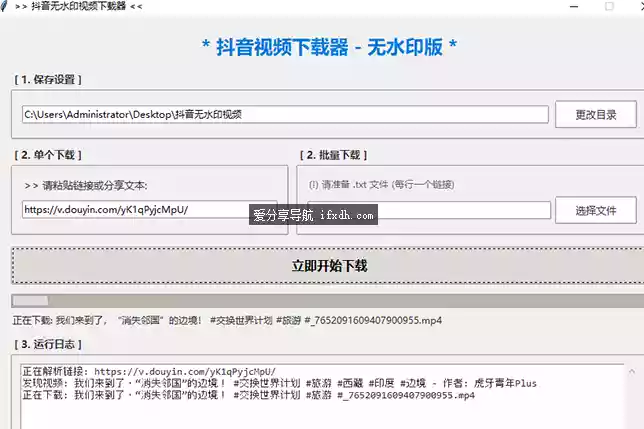Select the [ 2. 单个下载 ] label

pyautogui.click(x=48, y=155)
